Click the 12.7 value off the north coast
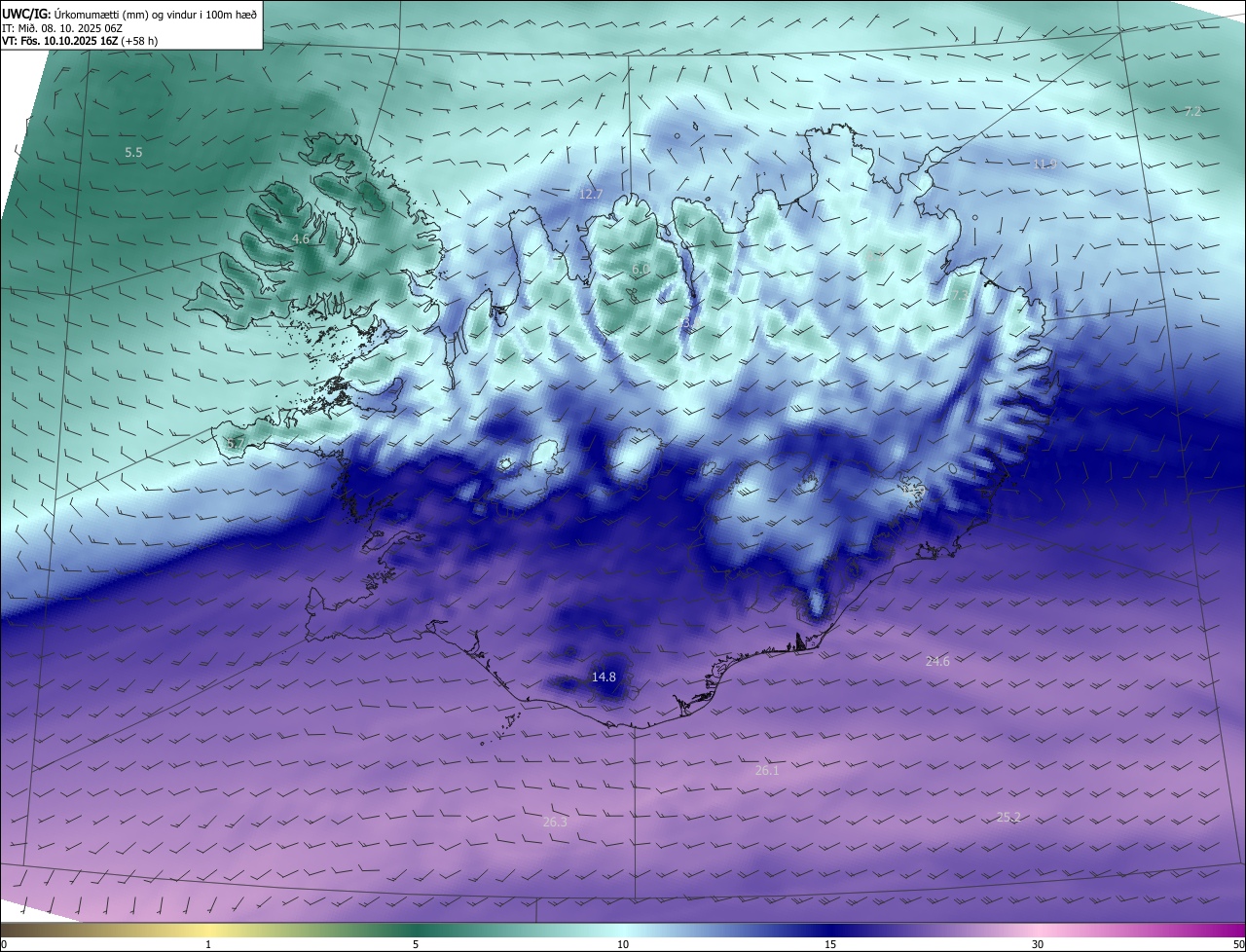 591,195
